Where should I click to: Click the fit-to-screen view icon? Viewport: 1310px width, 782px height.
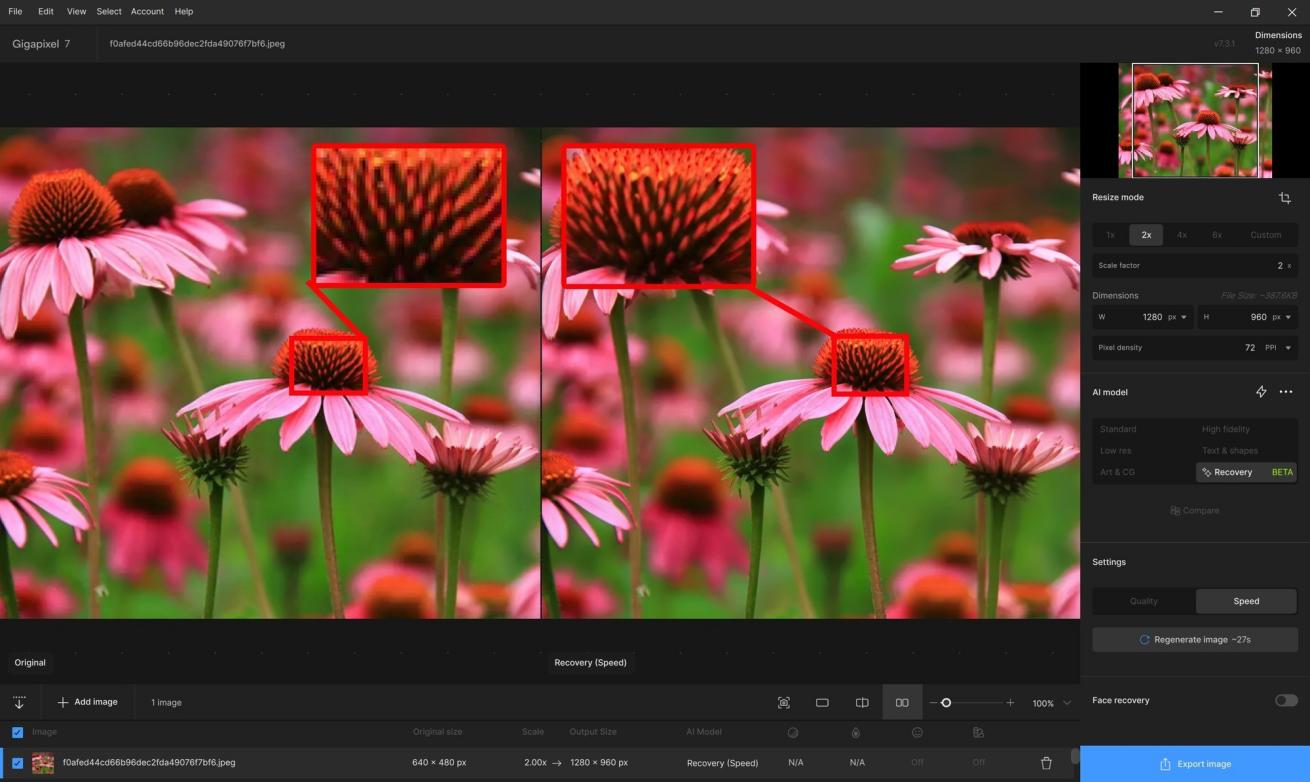pyautogui.click(x=783, y=703)
